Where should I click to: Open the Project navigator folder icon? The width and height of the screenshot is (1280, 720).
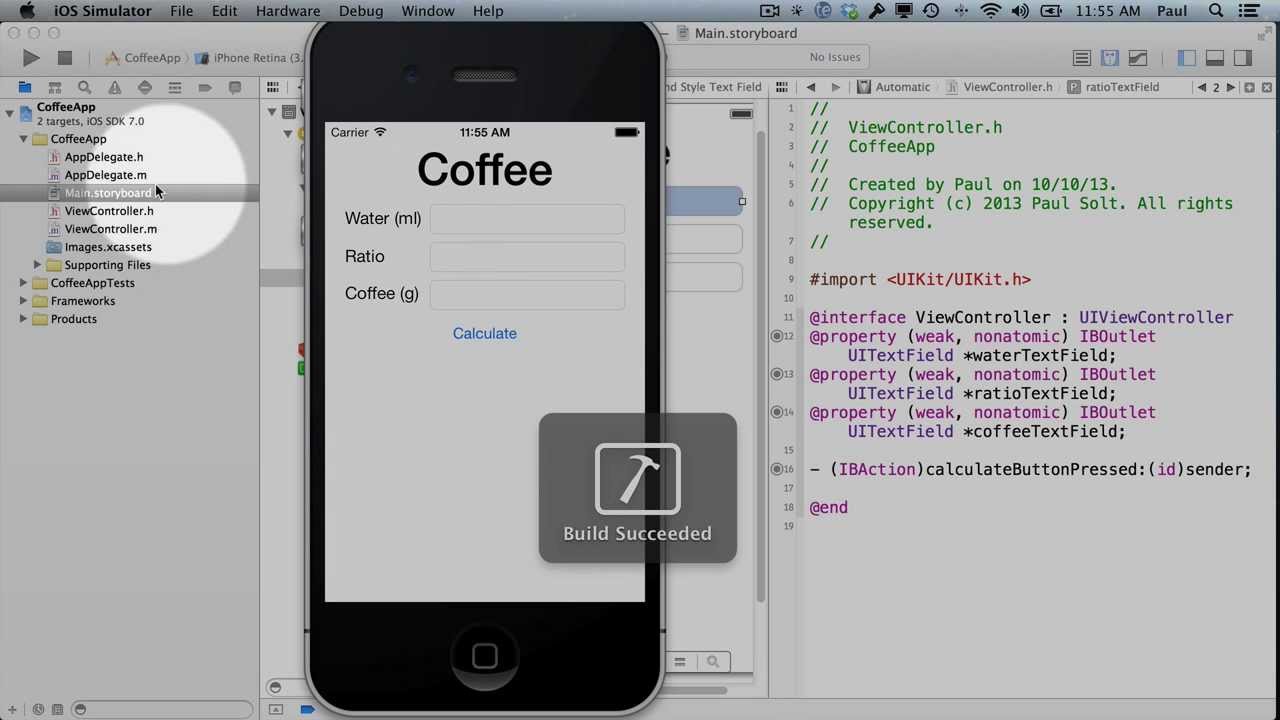(25, 88)
